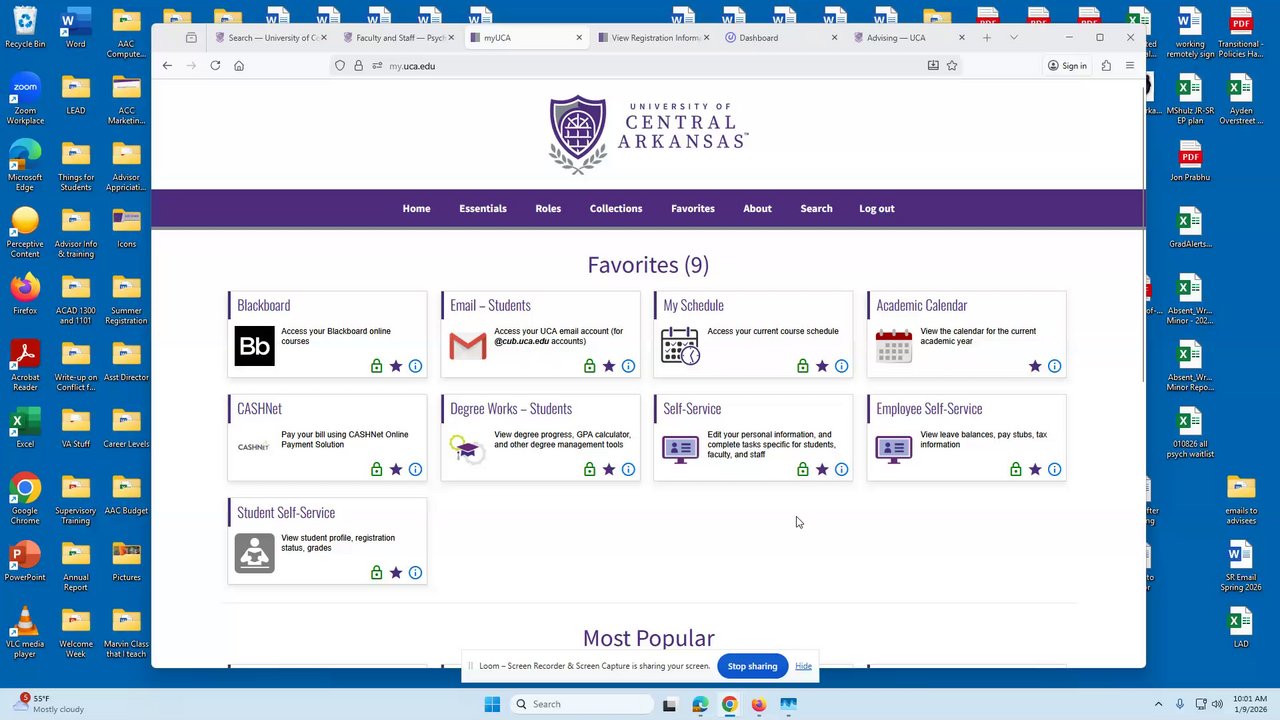
Task: Unfavorite CASHNet using its star
Action: click(396, 469)
